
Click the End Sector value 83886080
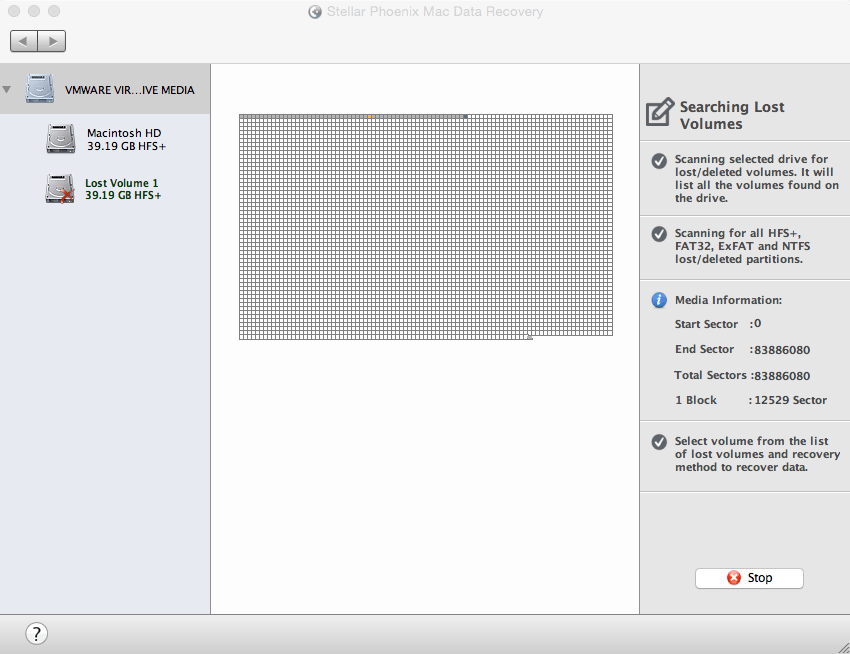pyautogui.click(x=782, y=350)
